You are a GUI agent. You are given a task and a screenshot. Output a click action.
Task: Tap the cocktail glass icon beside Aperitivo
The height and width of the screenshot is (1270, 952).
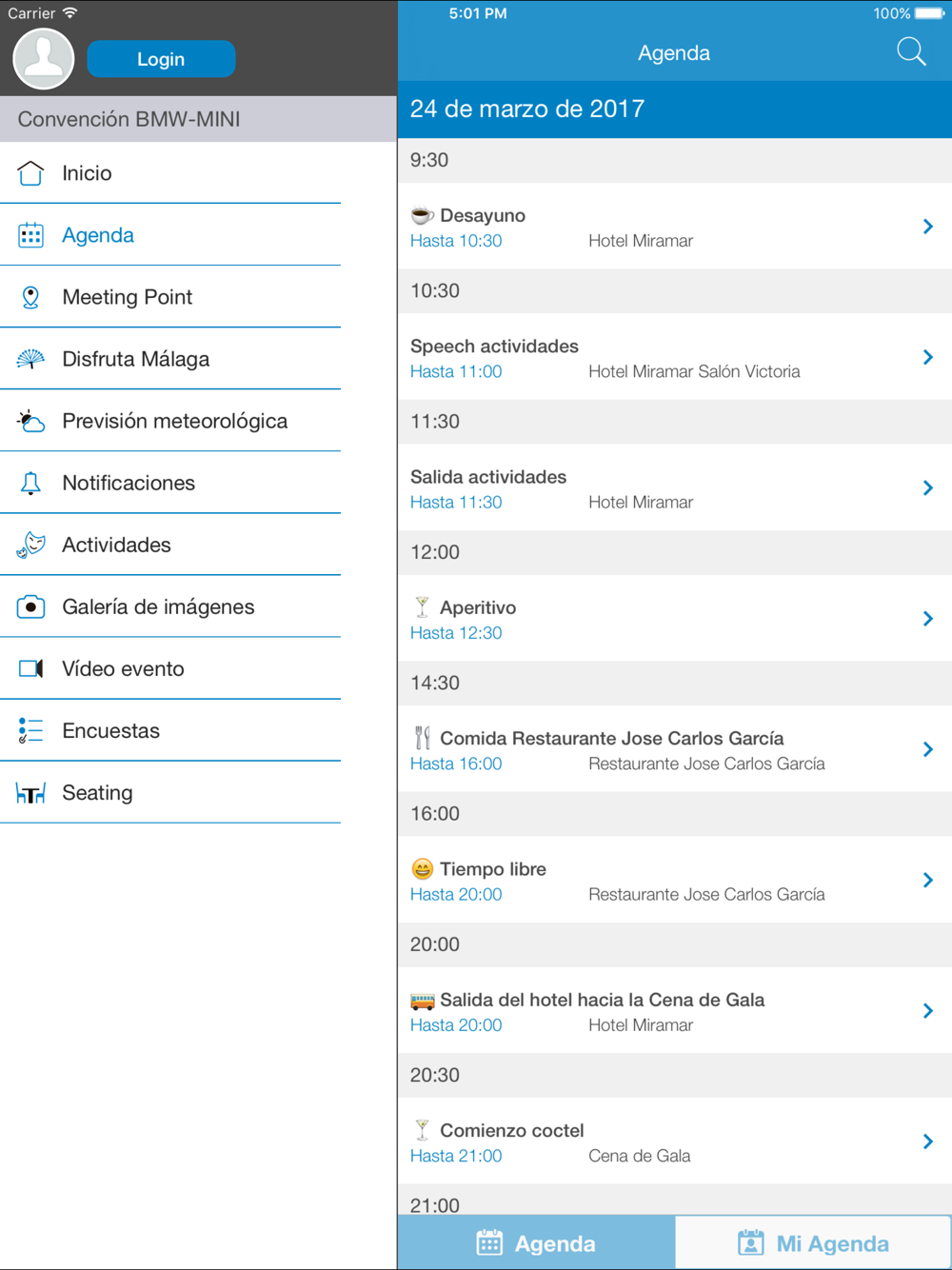click(x=422, y=607)
